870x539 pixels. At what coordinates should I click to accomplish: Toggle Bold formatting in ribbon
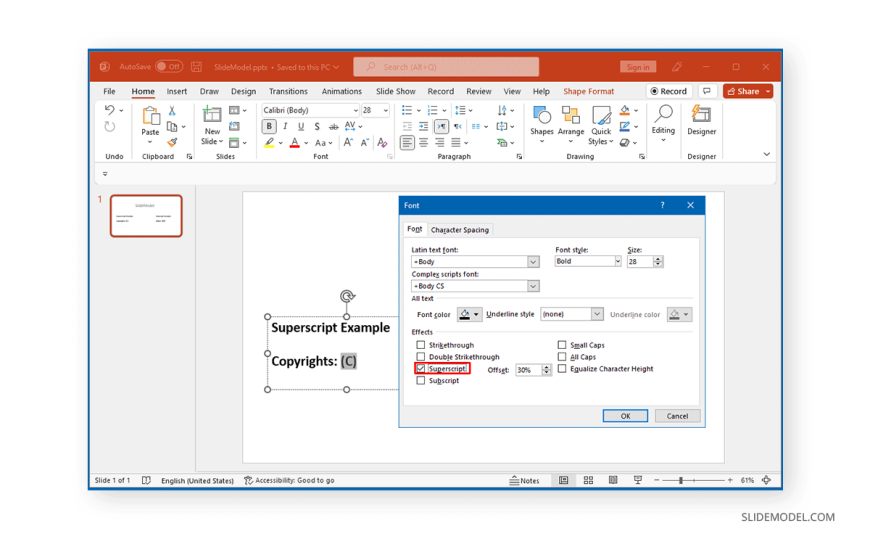pos(269,127)
